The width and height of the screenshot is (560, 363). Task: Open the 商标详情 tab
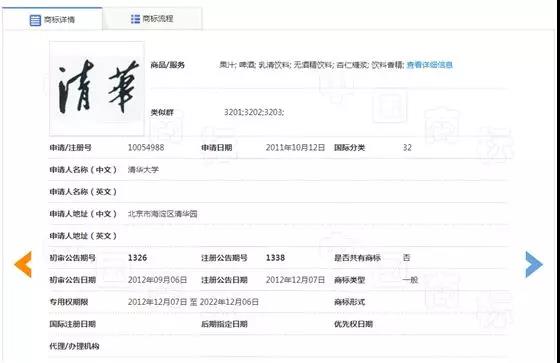coord(52,19)
